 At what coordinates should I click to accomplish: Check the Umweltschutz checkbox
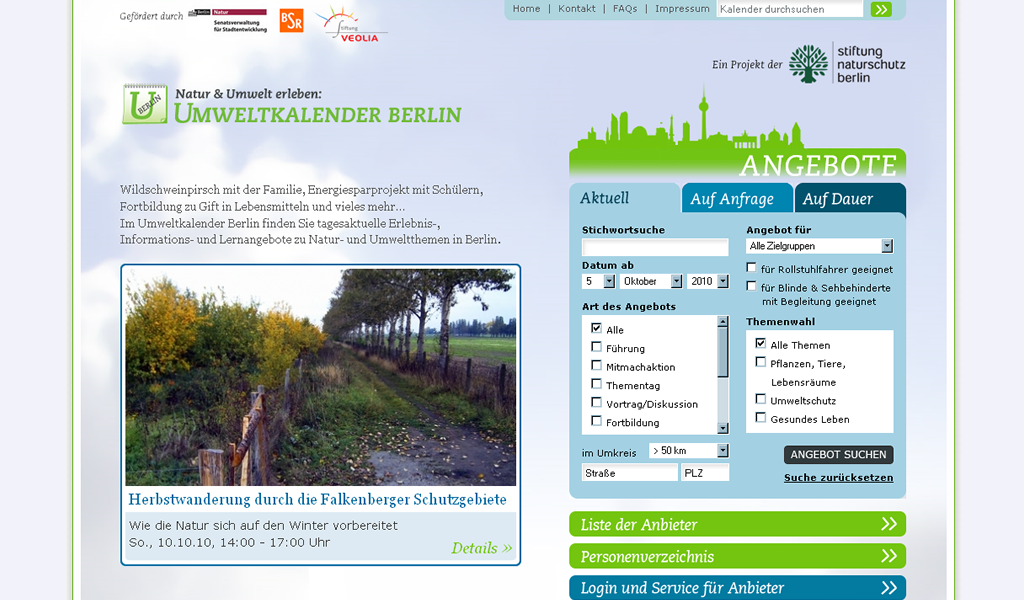761,399
